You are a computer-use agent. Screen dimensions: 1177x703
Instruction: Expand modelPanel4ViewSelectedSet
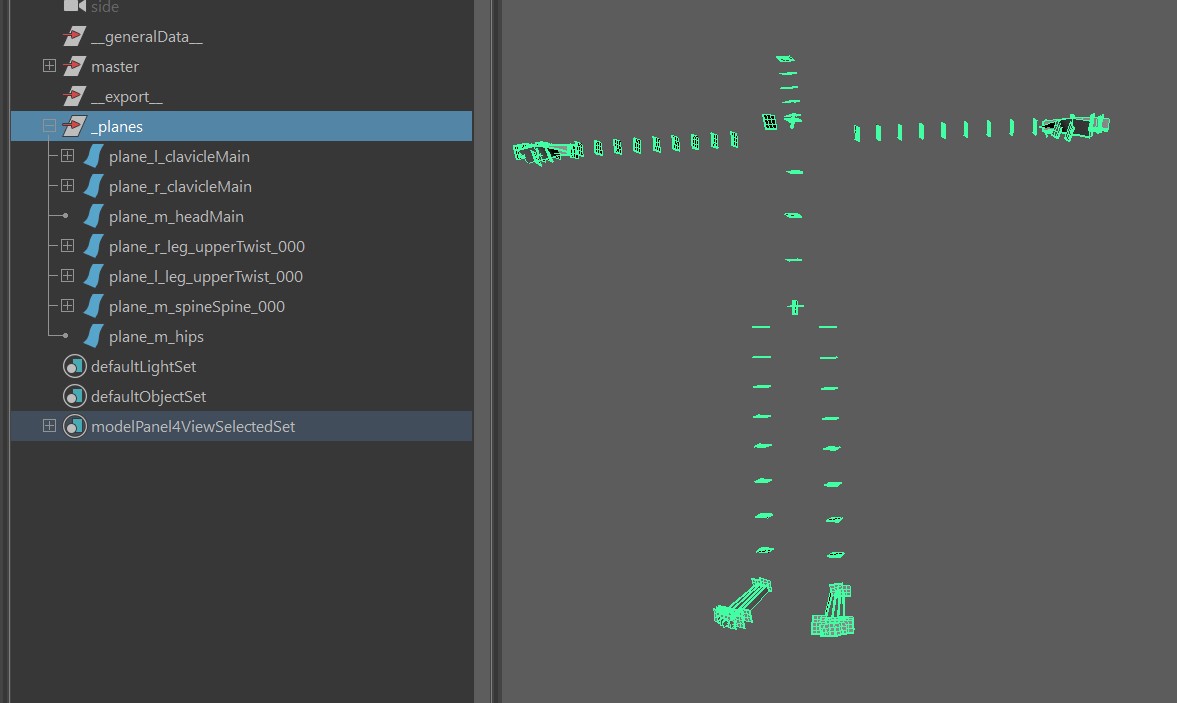(x=49, y=427)
